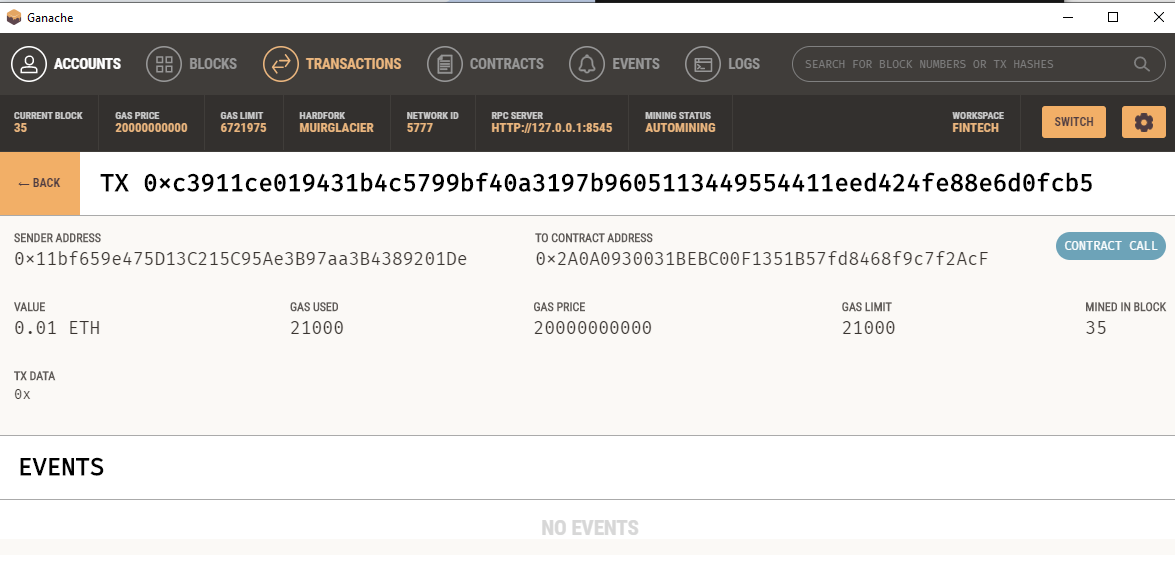Open the Accounts person icon

tap(29, 64)
